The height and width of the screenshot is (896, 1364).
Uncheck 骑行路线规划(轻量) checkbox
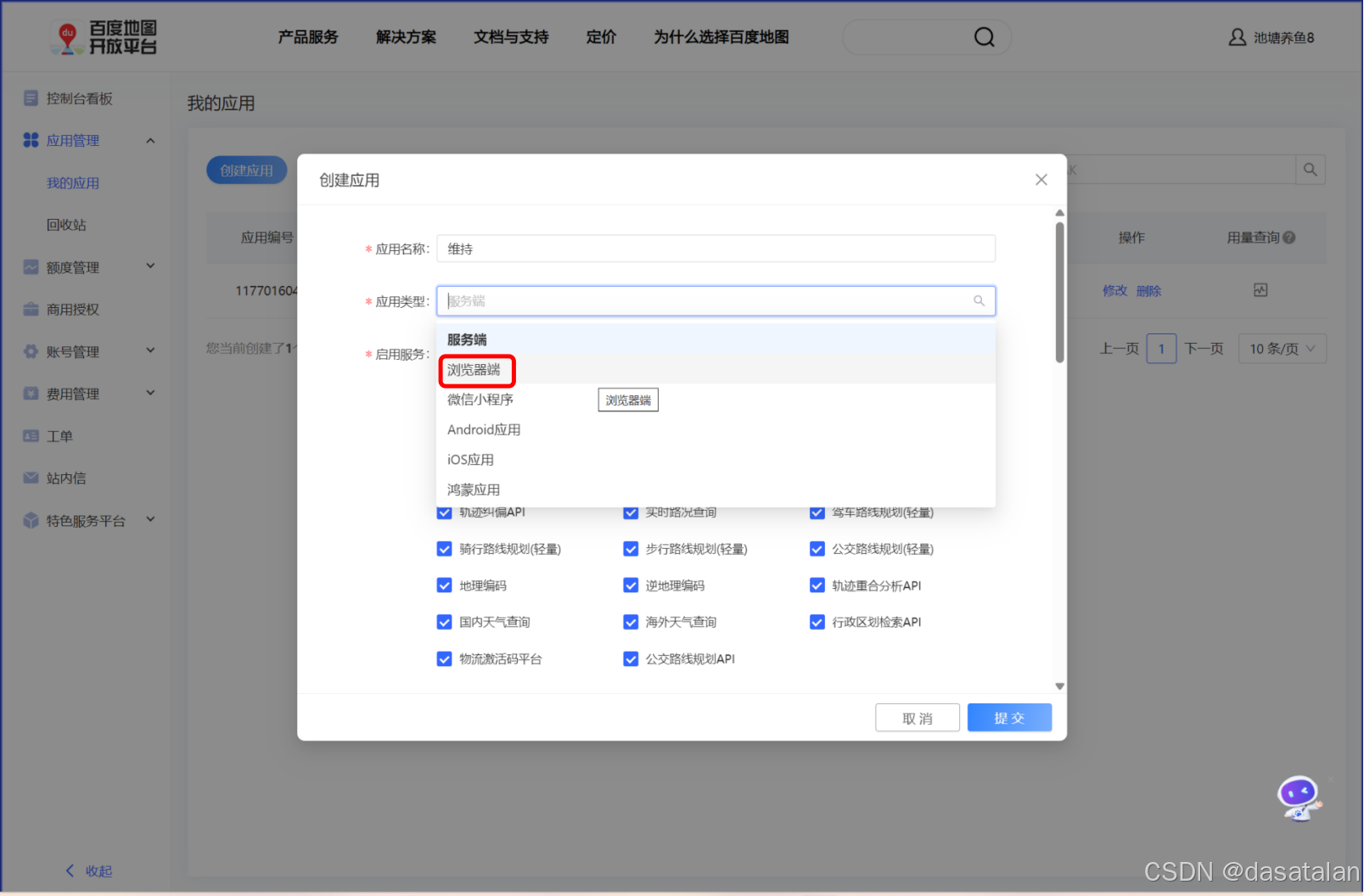[444, 549]
